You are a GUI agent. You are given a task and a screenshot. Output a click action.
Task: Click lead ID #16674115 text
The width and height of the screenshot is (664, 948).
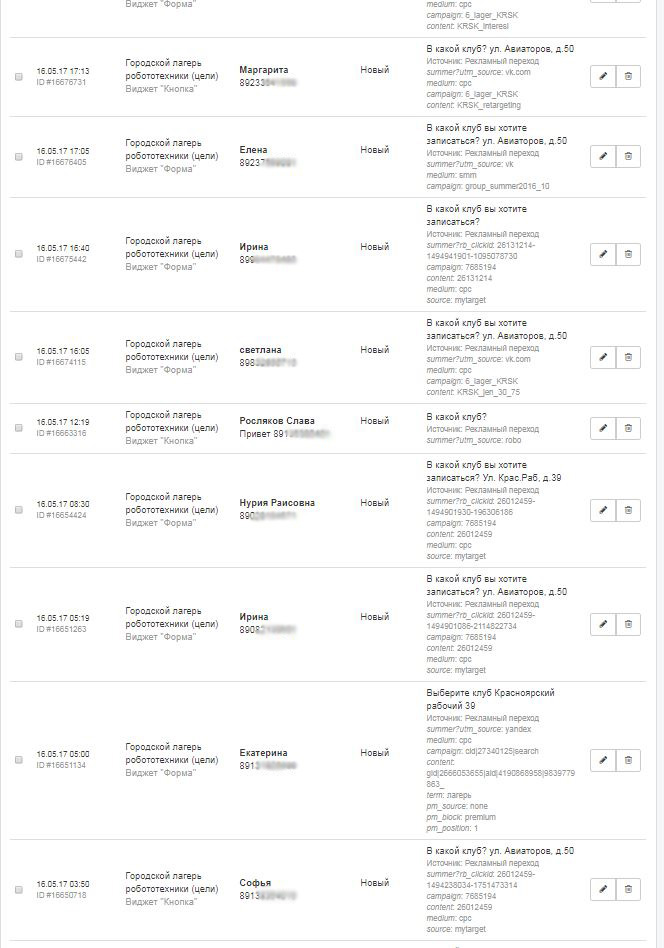(62, 362)
